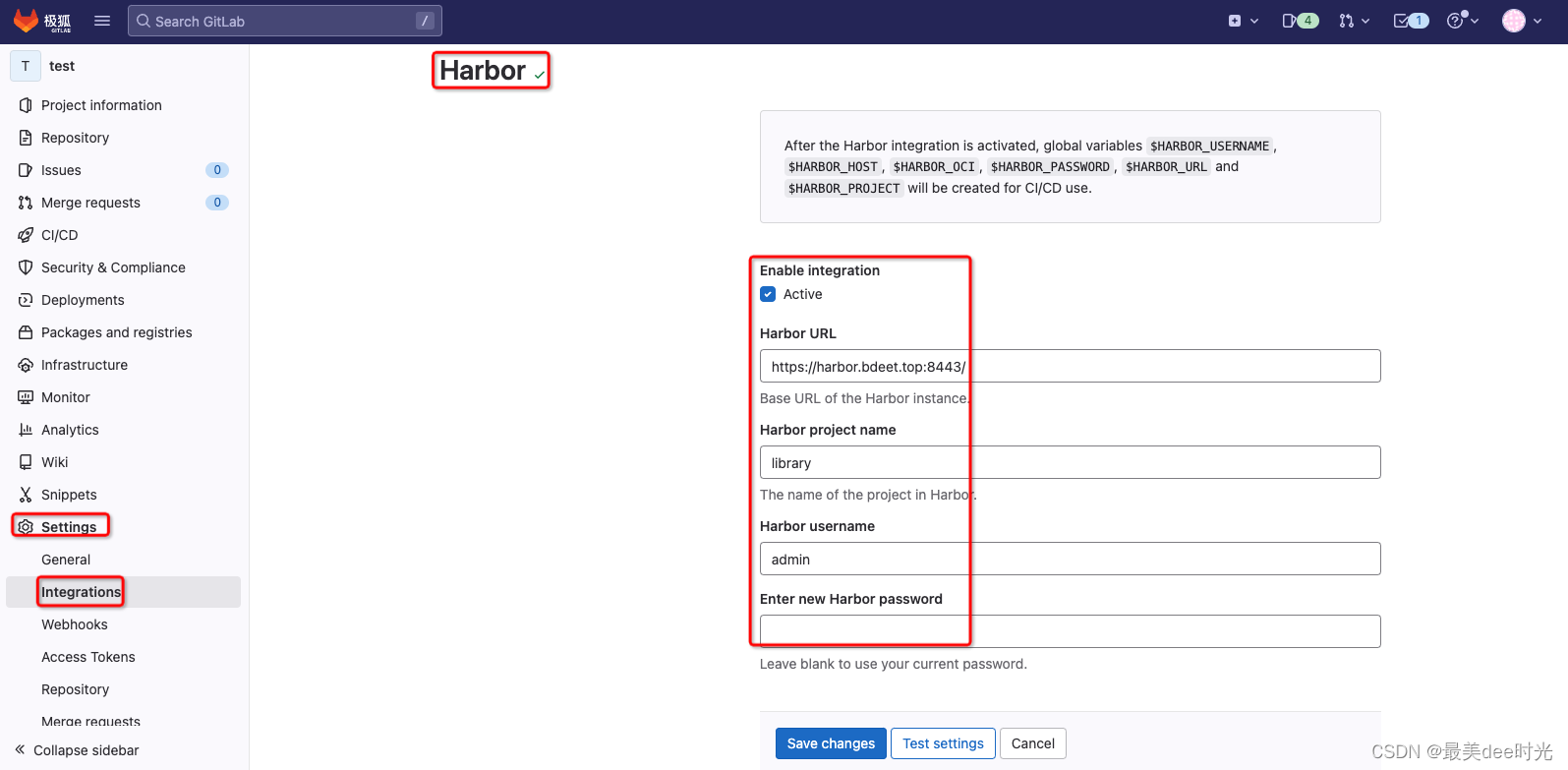Click the Collapse sidebar chevrons icon
The width and height of the screenshot is (1568, 770).
pyautogui.click(x=20, y=749)
